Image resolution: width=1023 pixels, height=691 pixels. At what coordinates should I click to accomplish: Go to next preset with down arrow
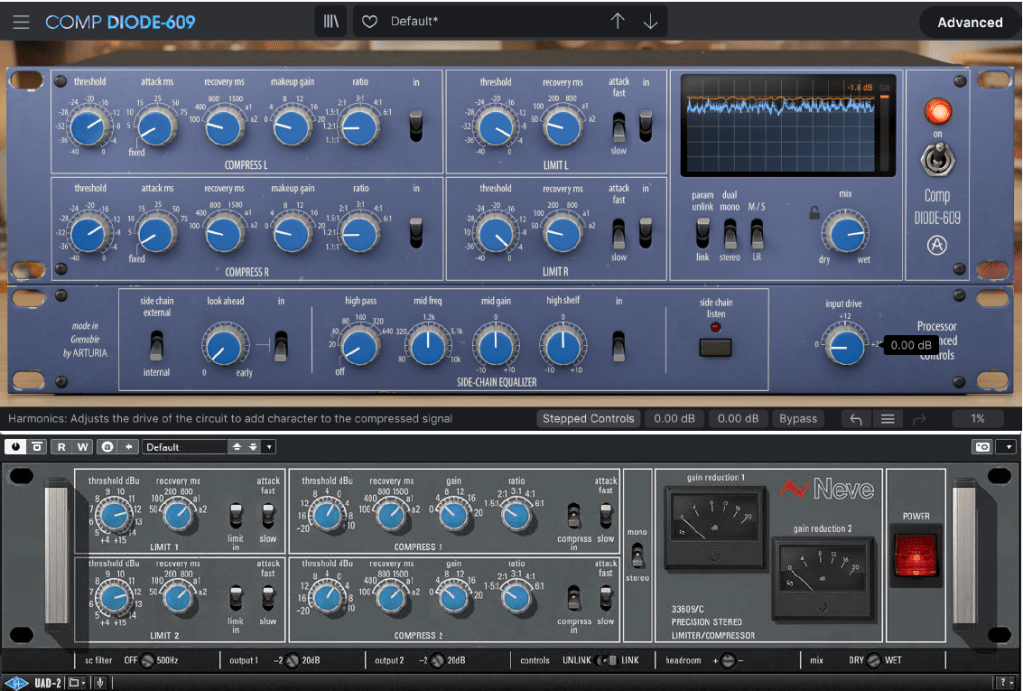(651, 22)
